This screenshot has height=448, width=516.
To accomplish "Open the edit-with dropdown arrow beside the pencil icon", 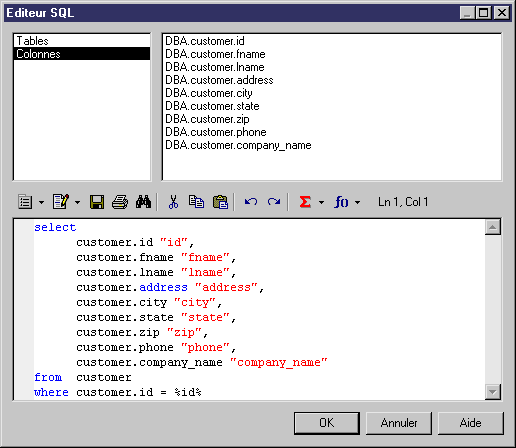I will (77, 202).
